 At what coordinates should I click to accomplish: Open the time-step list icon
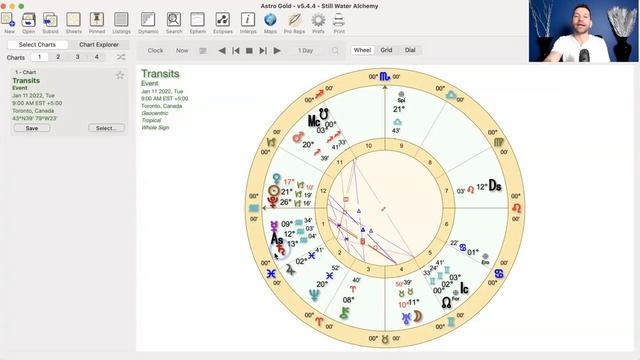tap(203, 51)
